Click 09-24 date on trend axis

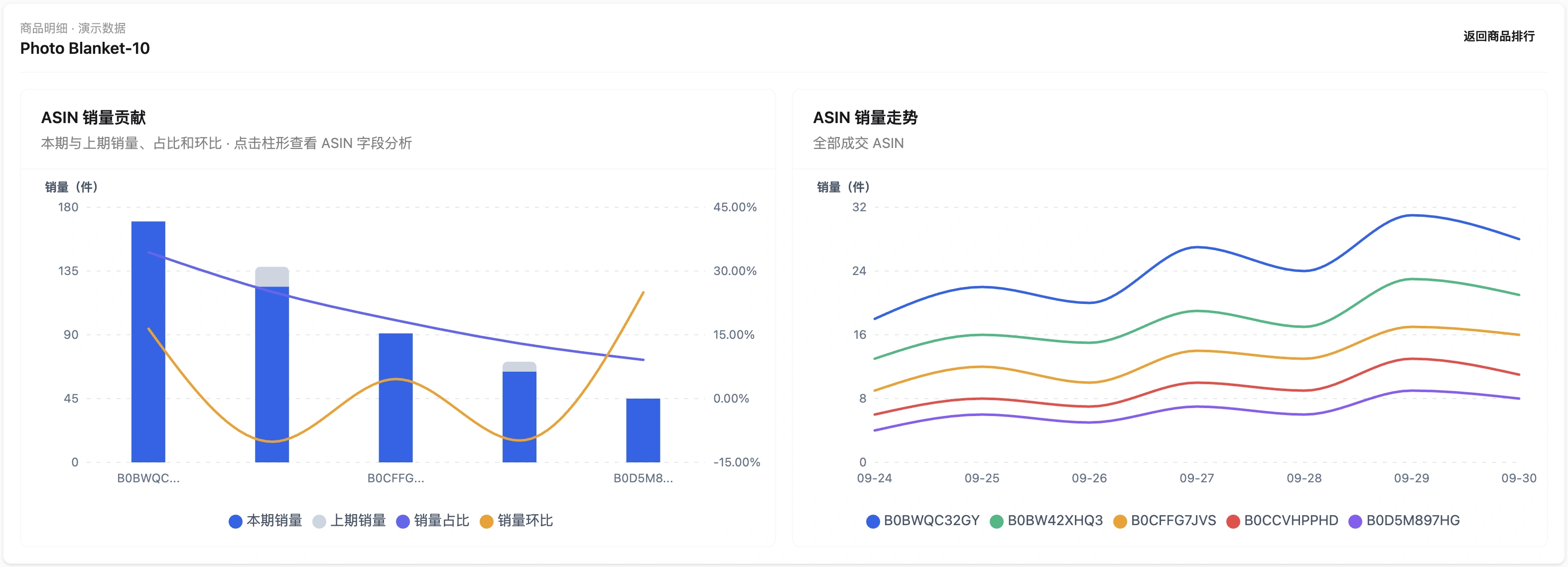pos(874,478)
